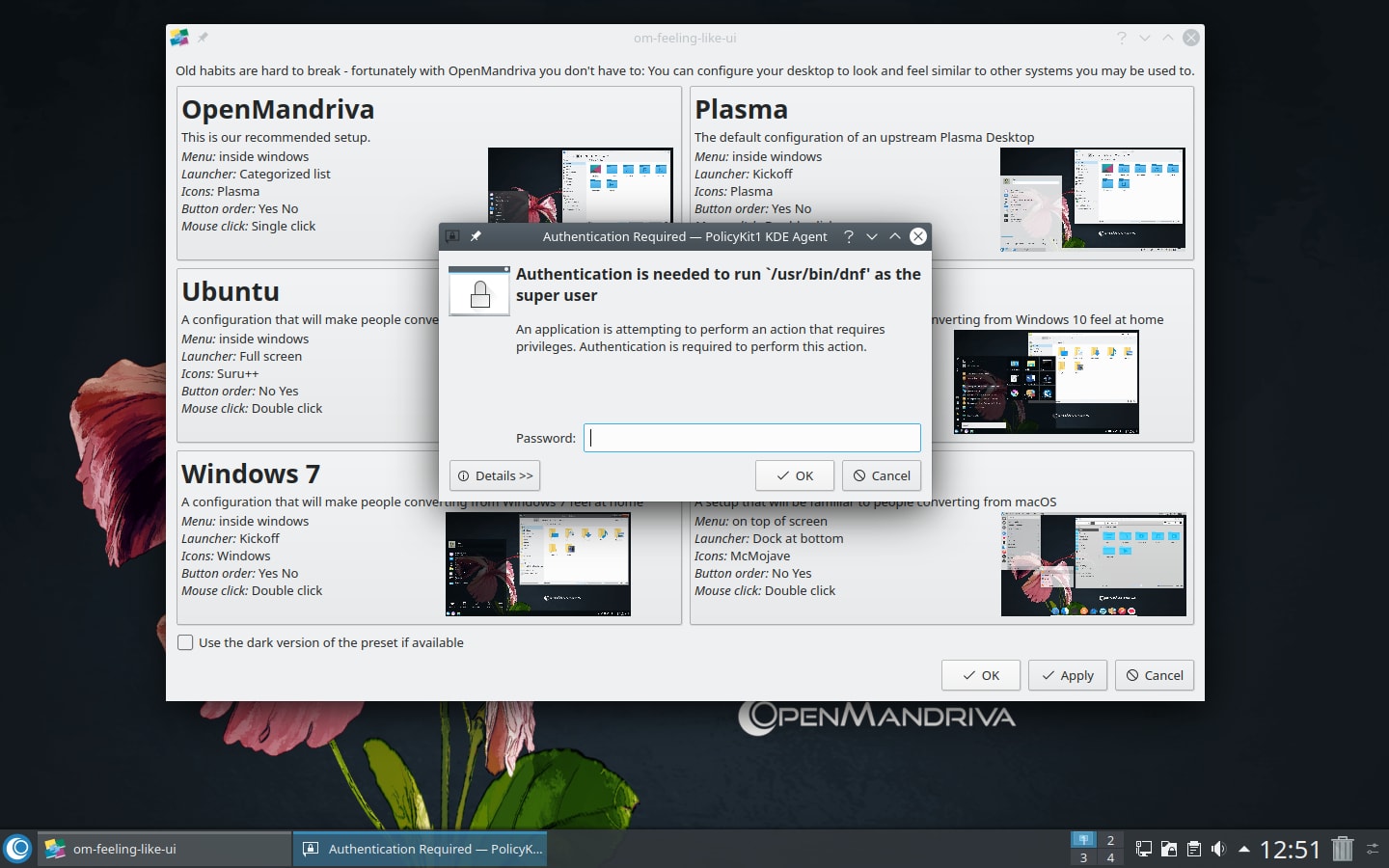Screen dimensions: 1389x868
Task: Click OK in the authentication dialog
Action: point(795,475)
